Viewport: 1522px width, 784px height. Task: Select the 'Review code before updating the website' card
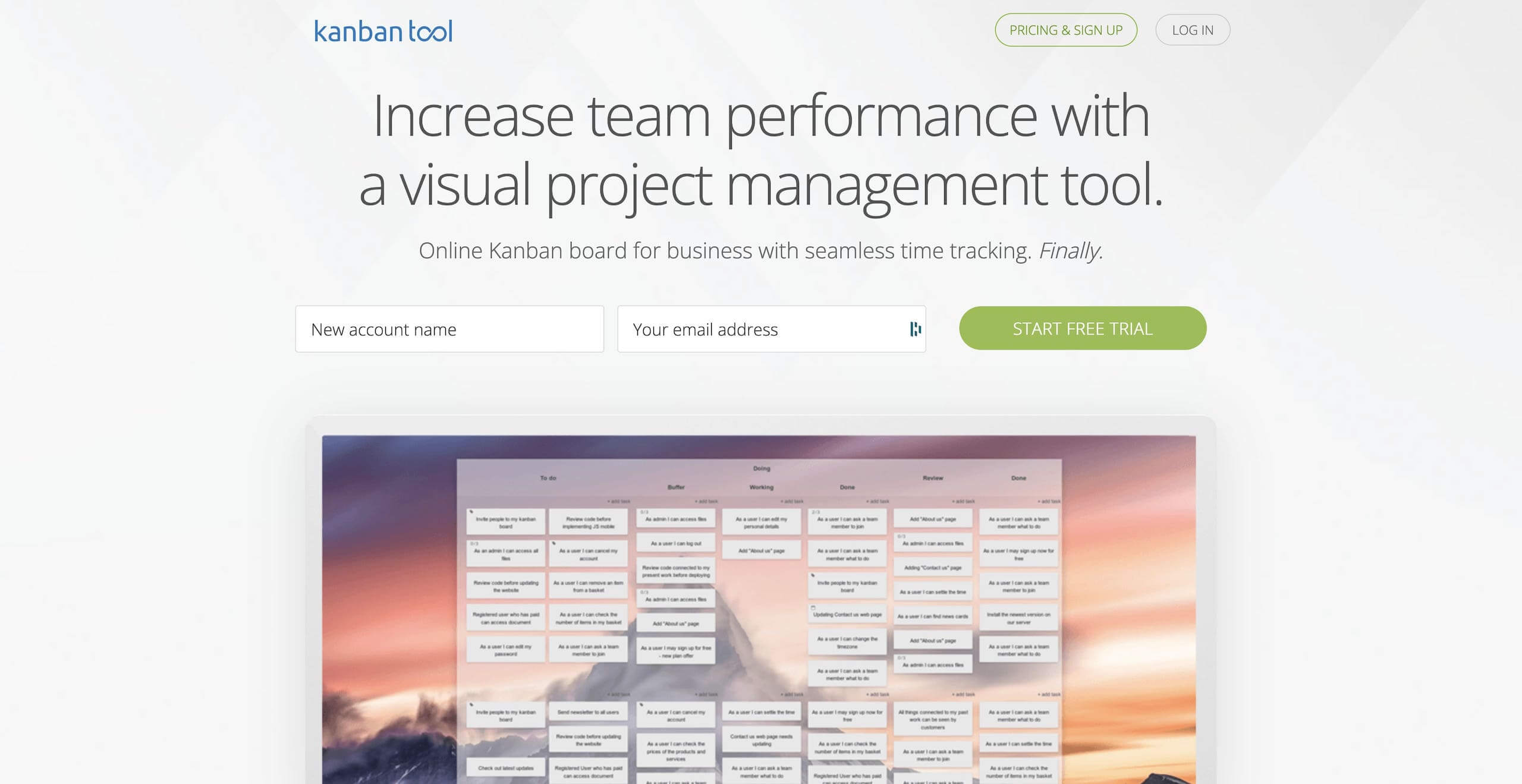[506, 585]
